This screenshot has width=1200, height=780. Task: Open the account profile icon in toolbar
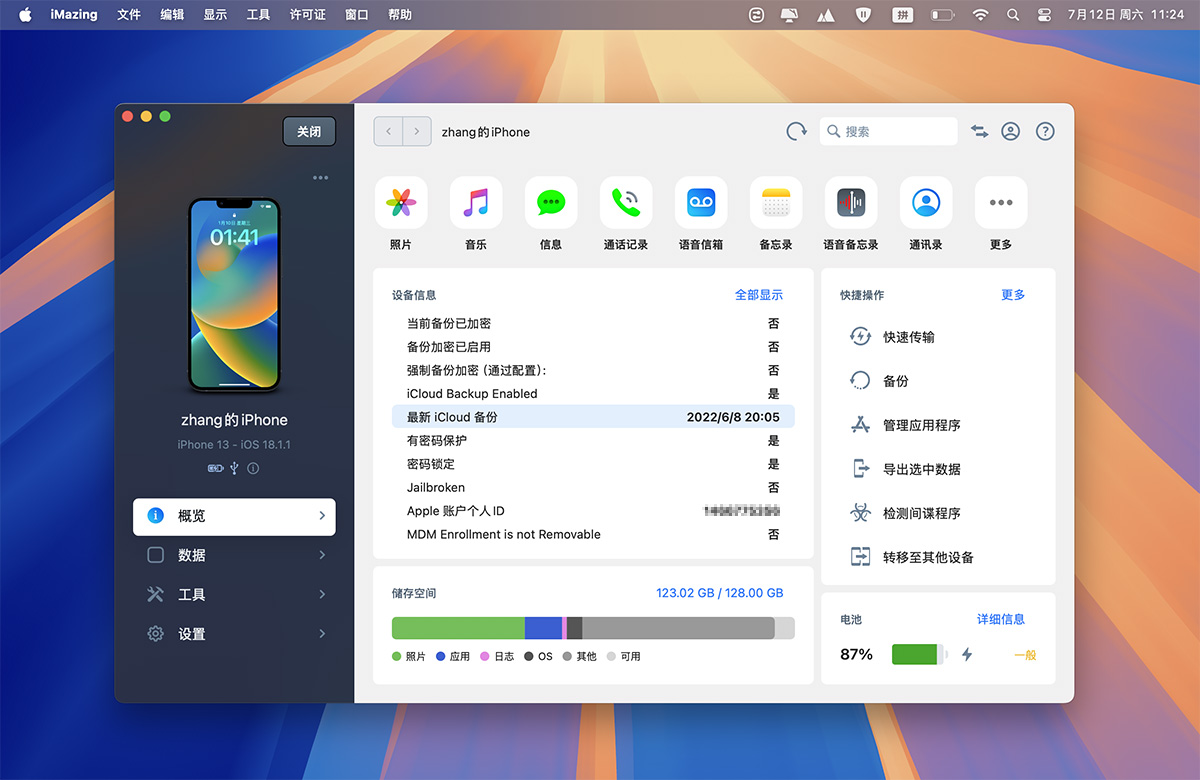pos(1011,131)
